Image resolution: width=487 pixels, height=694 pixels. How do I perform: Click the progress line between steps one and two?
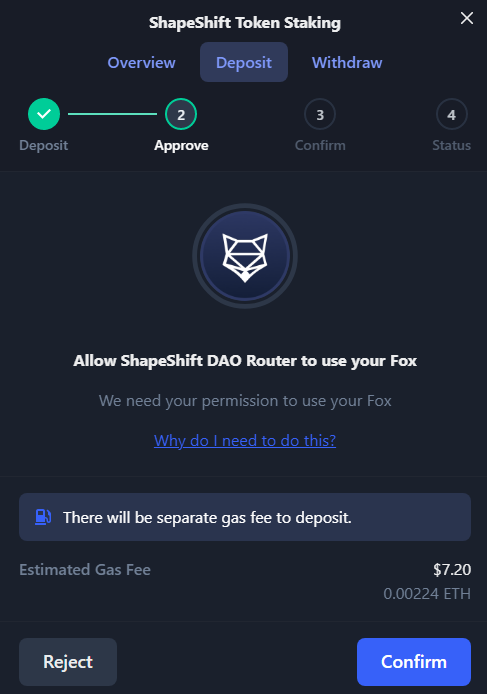coord(112,114)
